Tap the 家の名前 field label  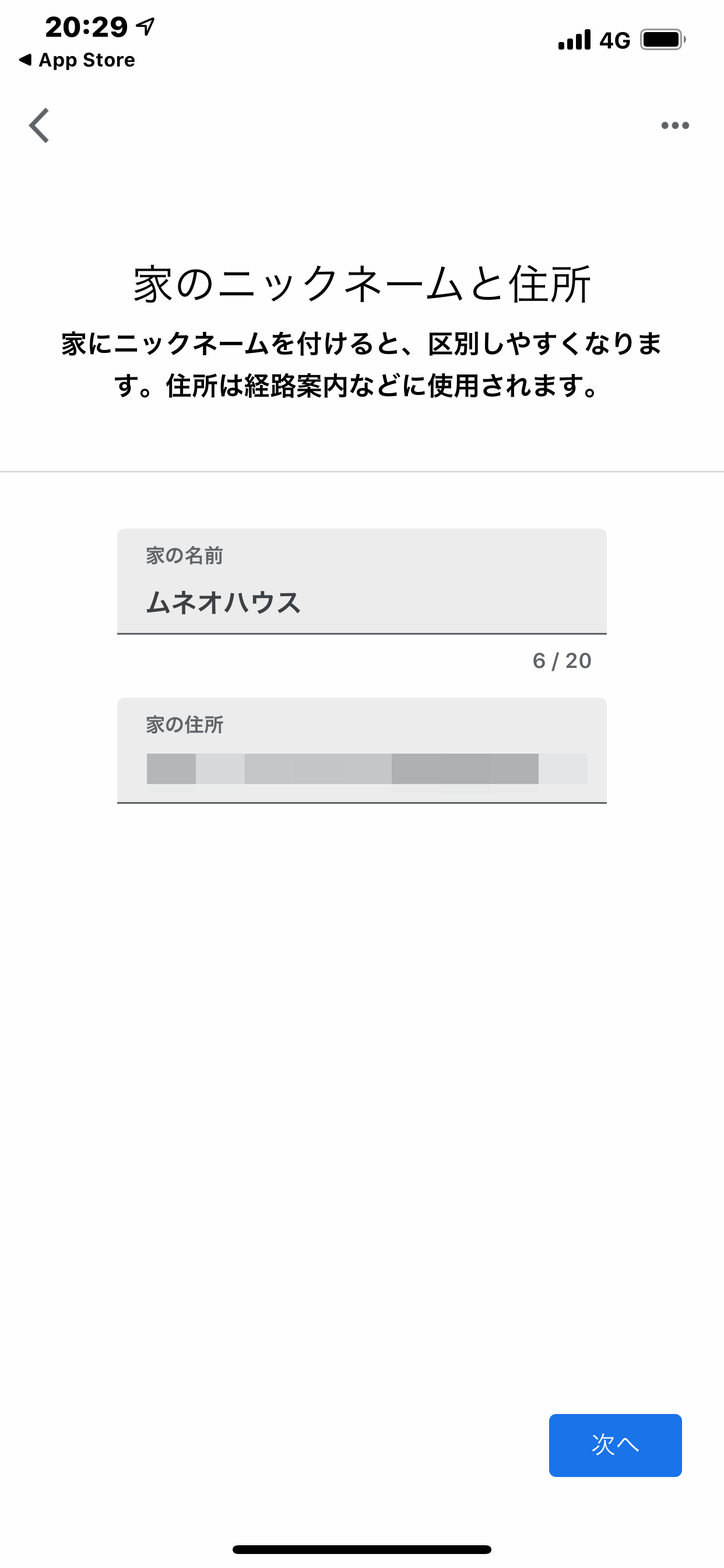(184, 555)
